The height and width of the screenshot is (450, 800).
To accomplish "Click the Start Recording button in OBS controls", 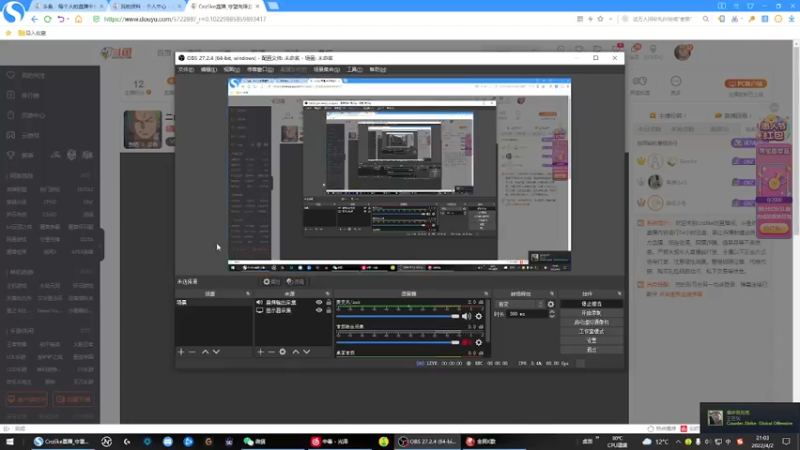I will click(x=591, y=313).
